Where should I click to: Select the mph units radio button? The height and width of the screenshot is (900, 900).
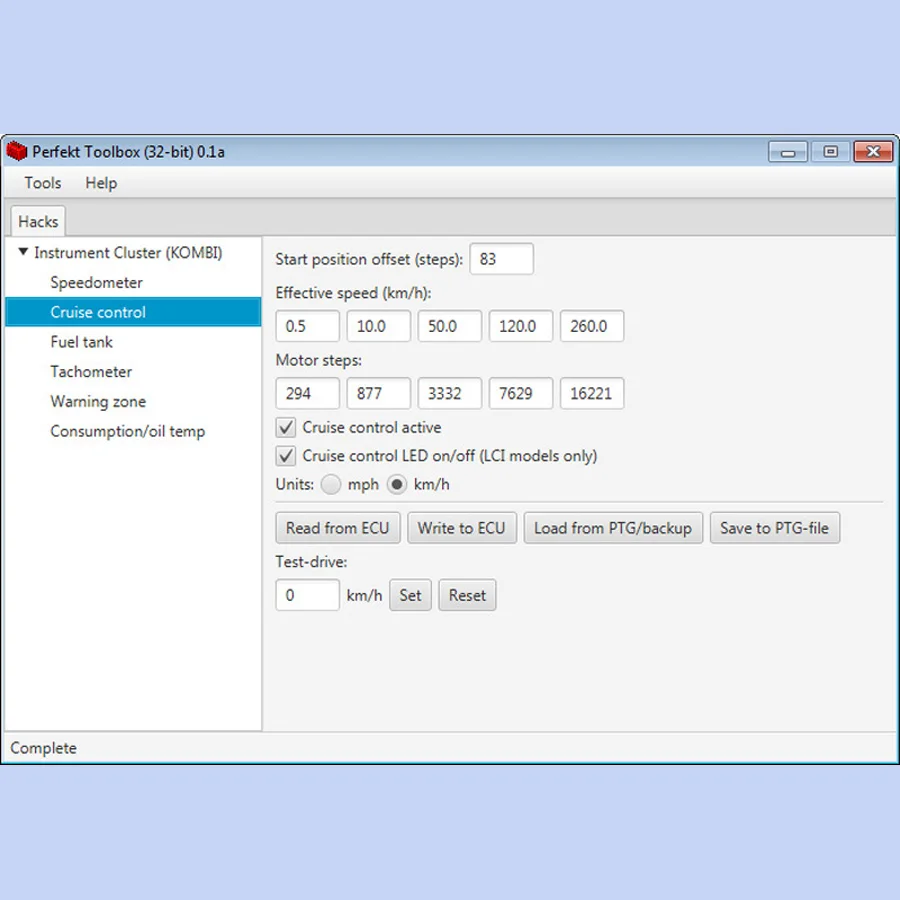[331, 484]
